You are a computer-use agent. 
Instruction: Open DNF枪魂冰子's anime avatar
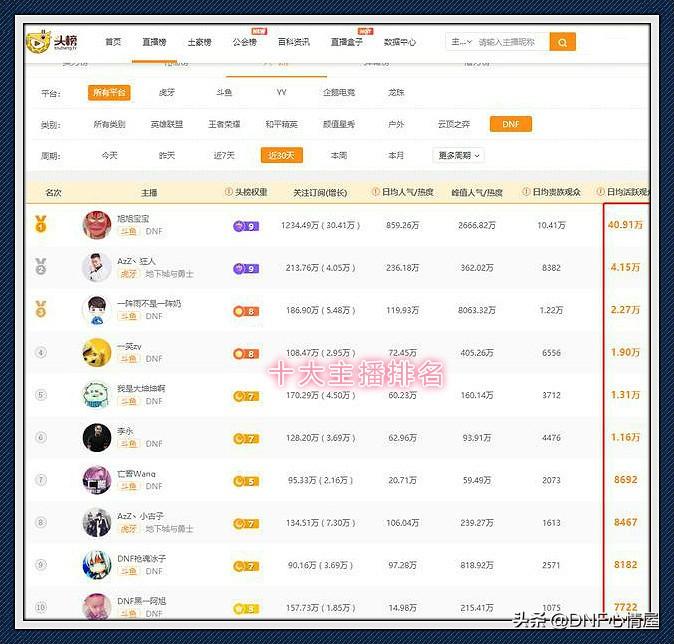97,564
